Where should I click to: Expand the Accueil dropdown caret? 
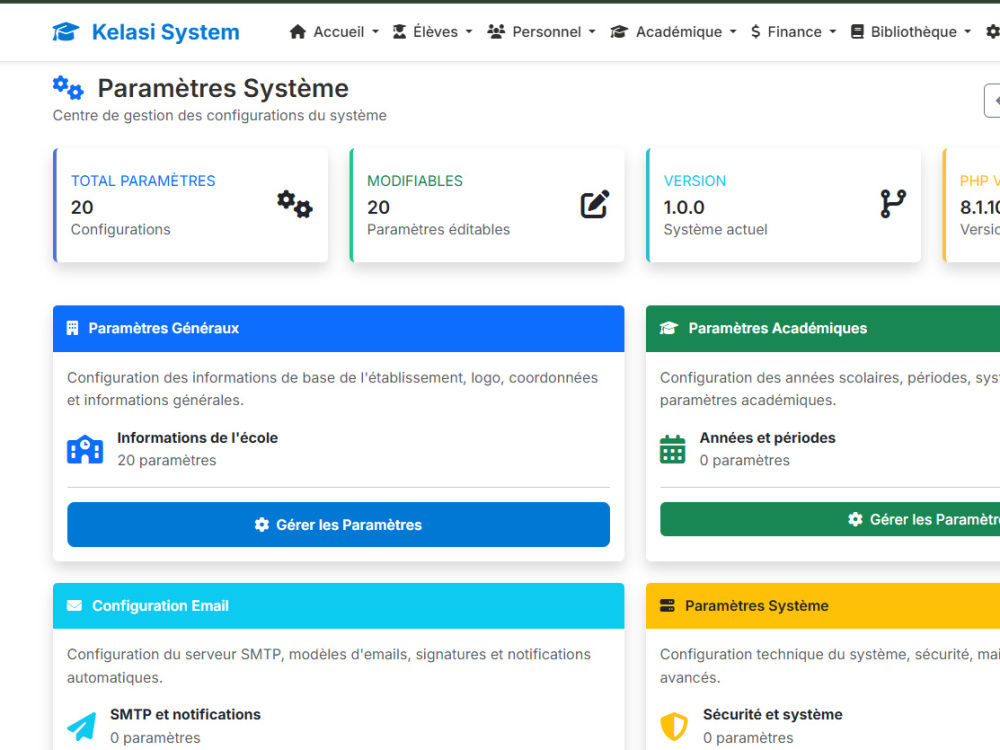coord(375,32)
